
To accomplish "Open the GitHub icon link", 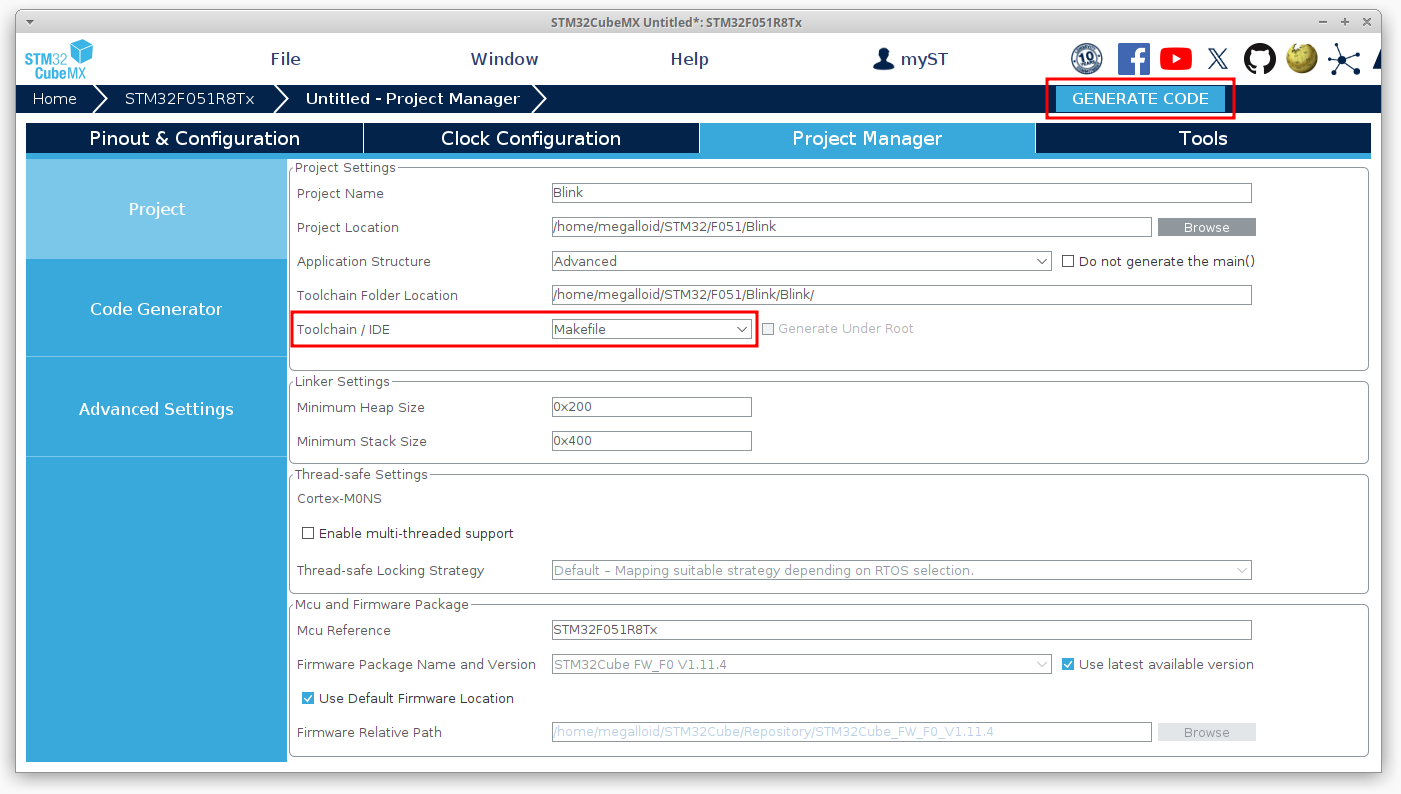I will click(1260, 59).
